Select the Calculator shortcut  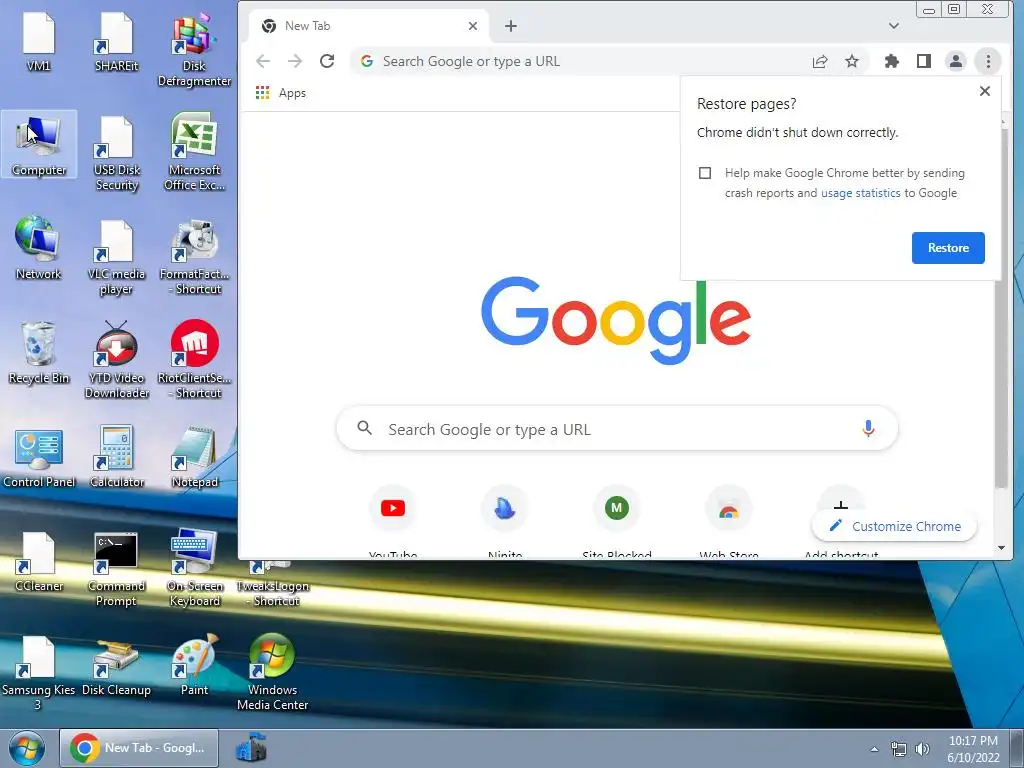116,457
